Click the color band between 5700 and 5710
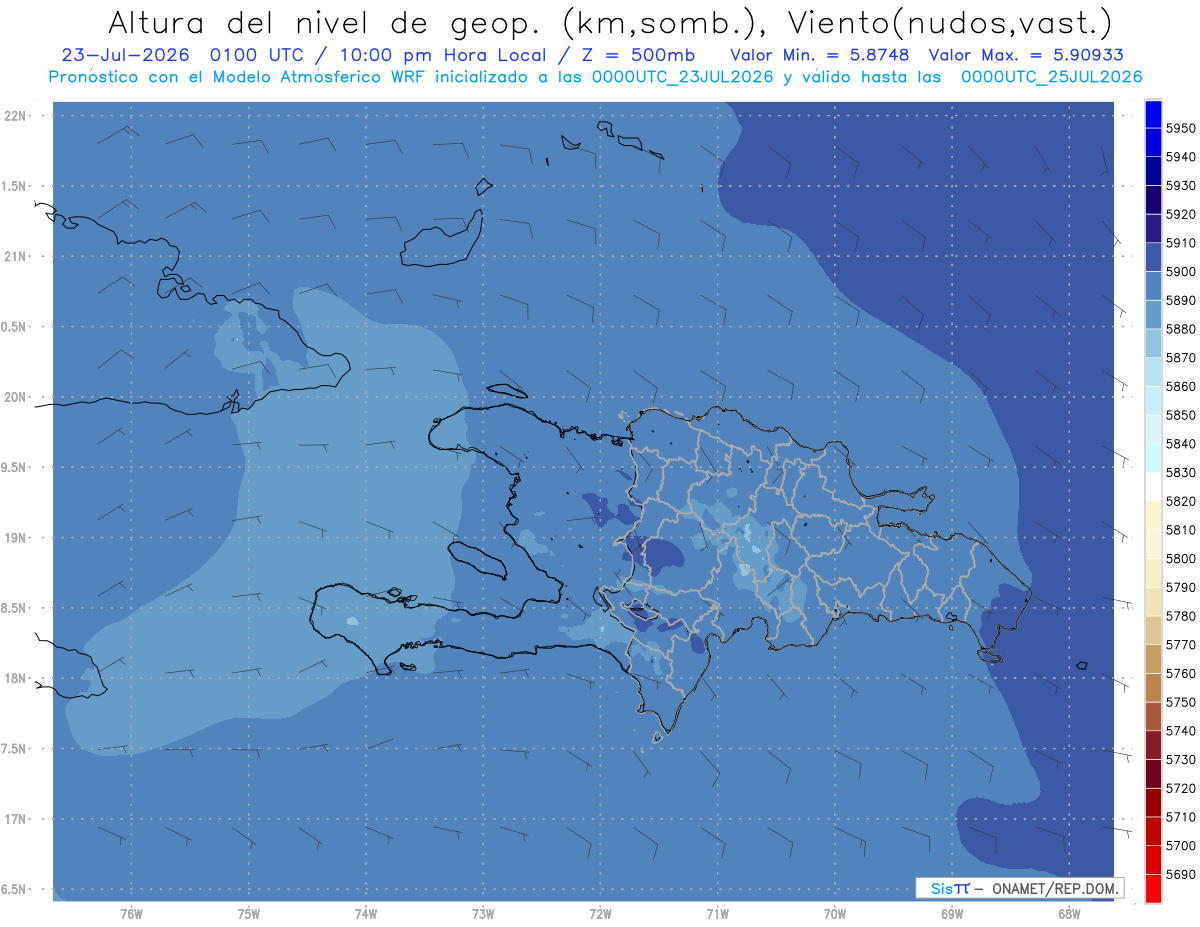Viewport: 1200px width, 927px height. [x=1153, y=830]
